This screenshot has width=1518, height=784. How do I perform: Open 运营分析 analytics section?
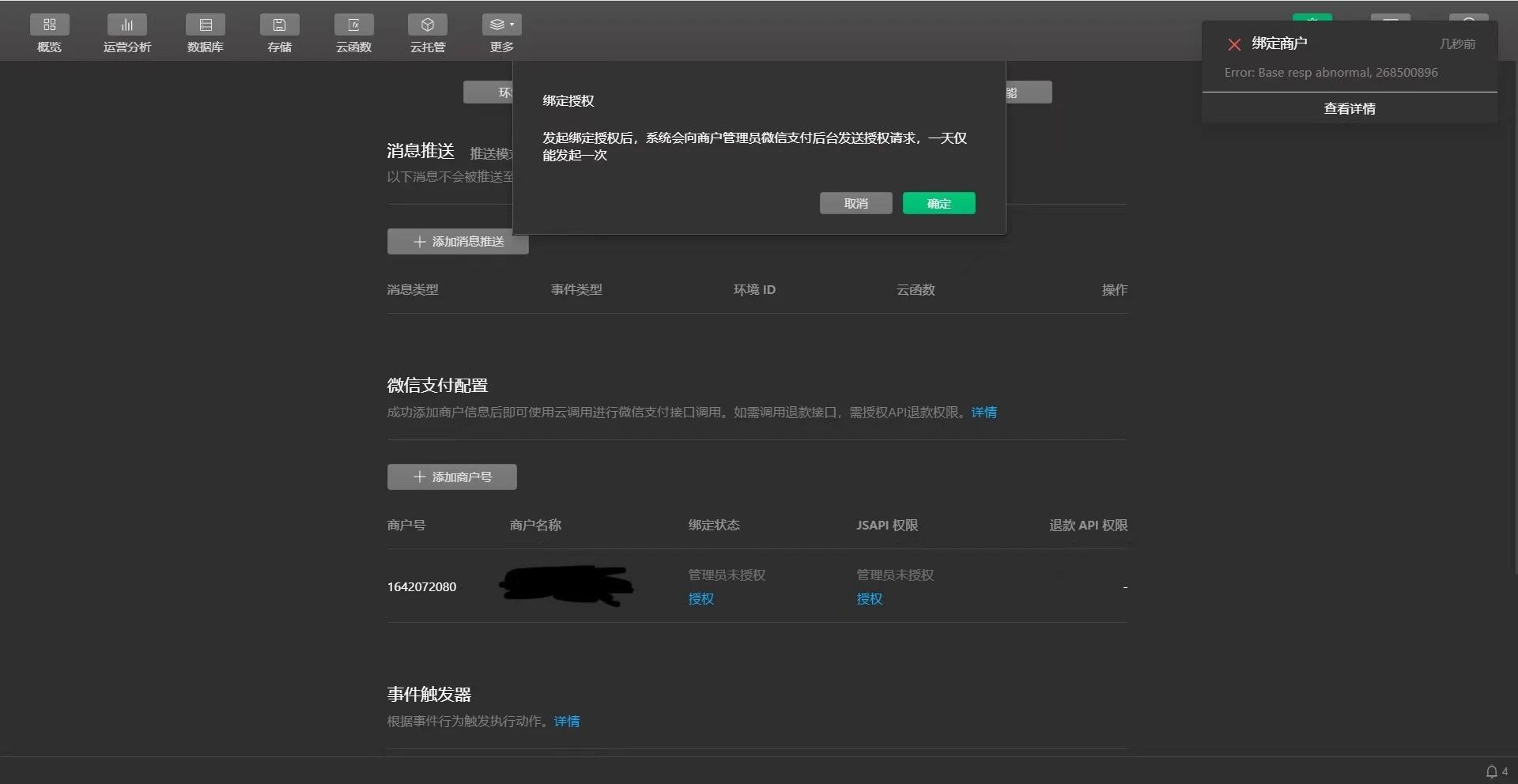click(126, 34)
